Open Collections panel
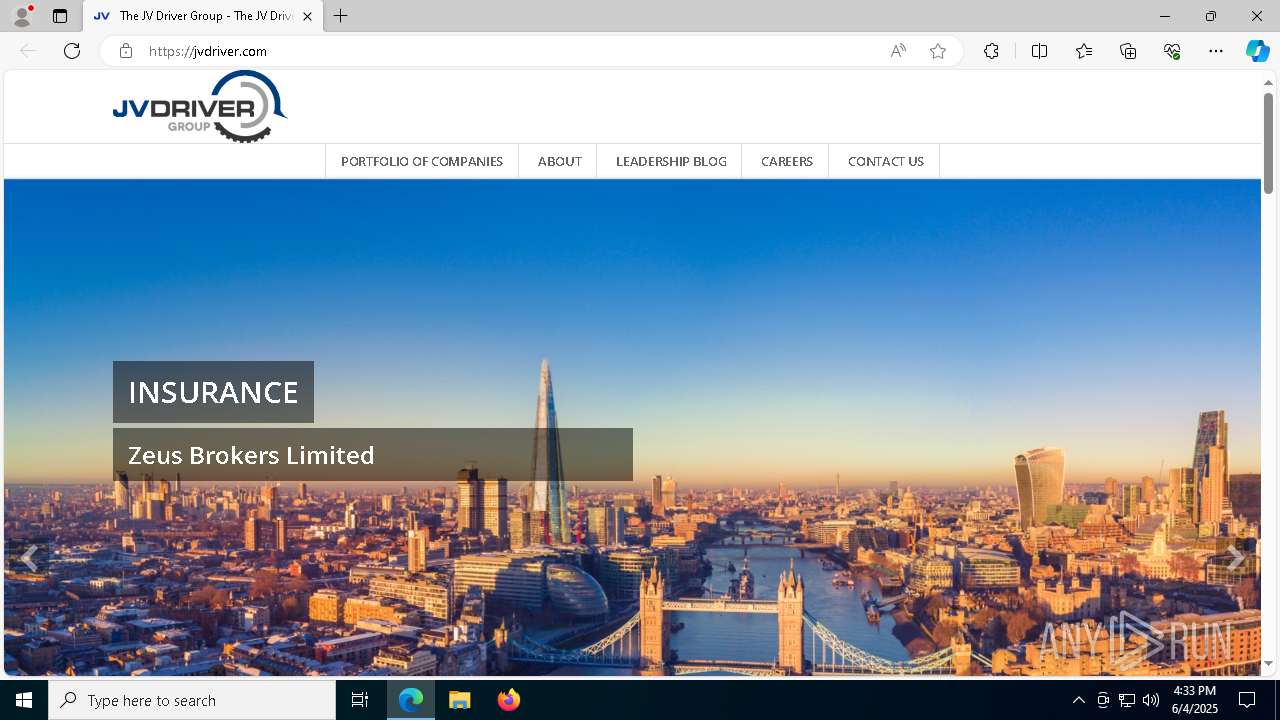Image resolution: width=1280 pixels, height=720 pixels. click(1128, 51)
